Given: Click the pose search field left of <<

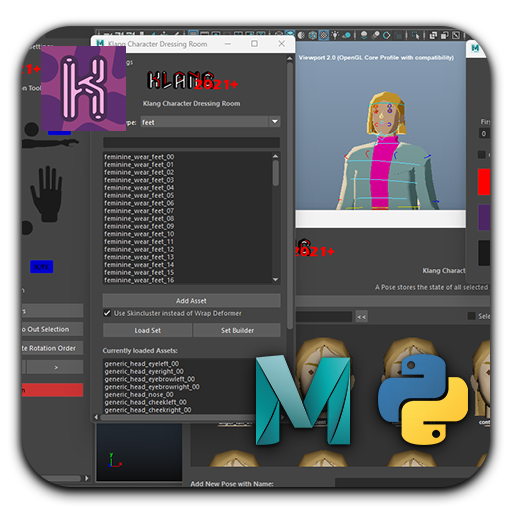Looking at the screenshot, I should (x=324, y=317).
